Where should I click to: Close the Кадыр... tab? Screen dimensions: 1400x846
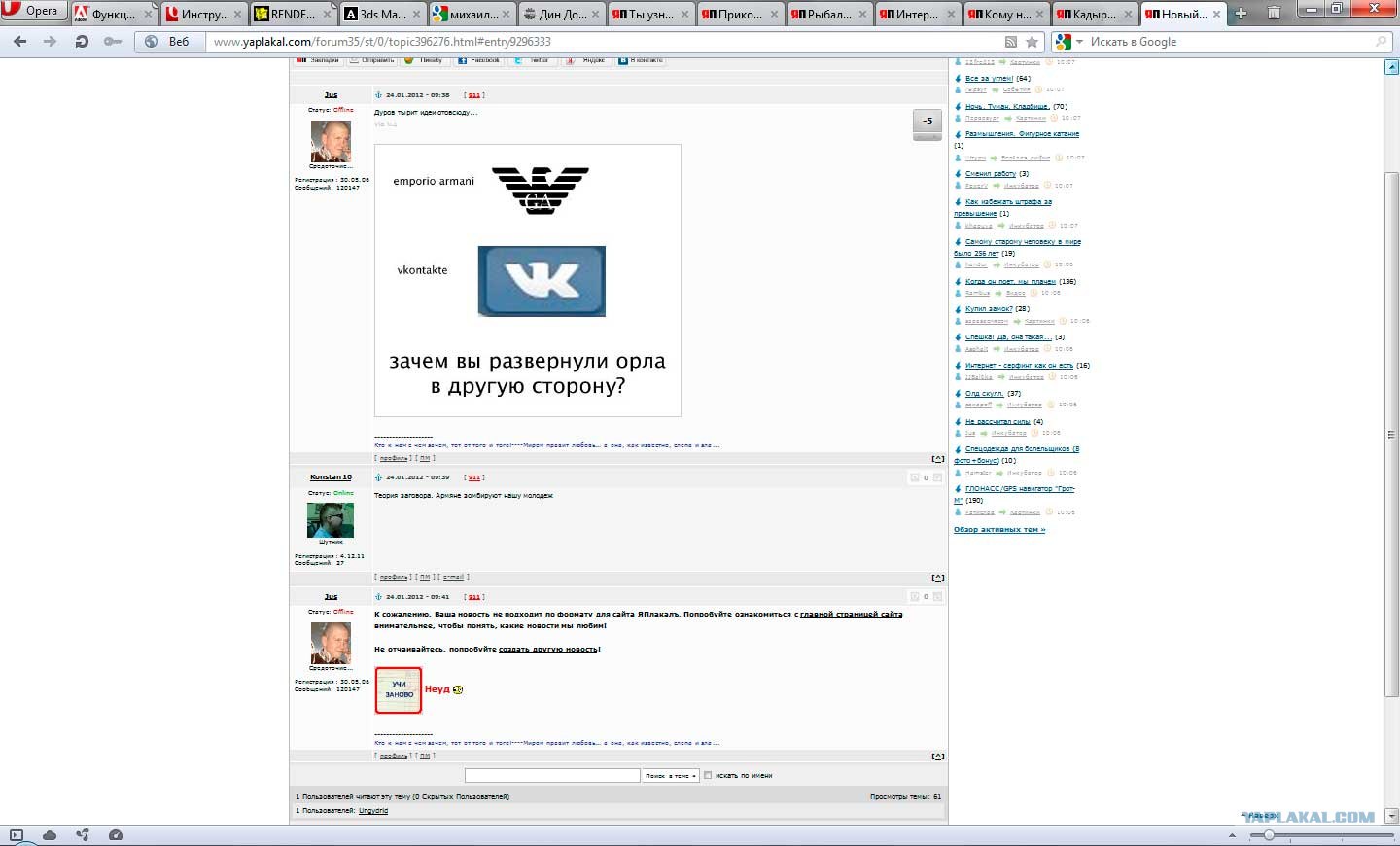tap(1128, 15)
